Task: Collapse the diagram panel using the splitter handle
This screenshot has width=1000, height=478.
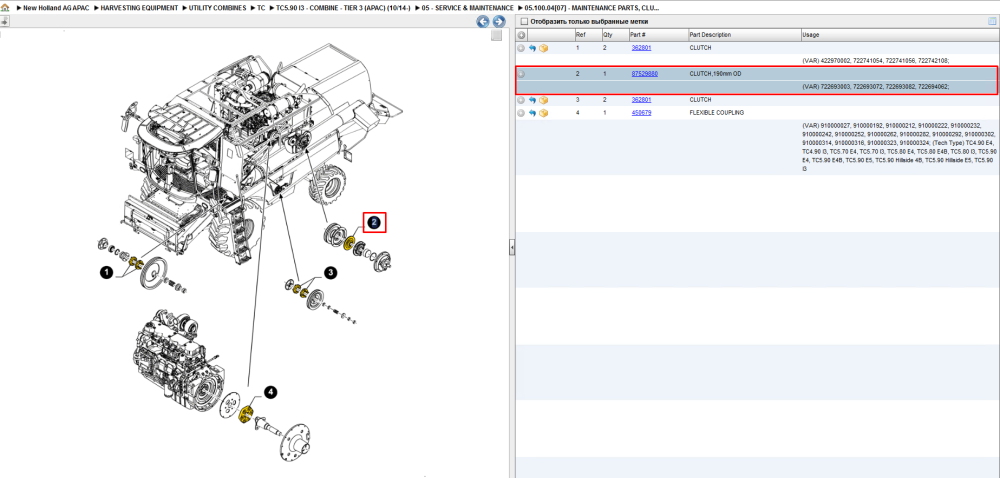Action: click(x=511, y=248)
